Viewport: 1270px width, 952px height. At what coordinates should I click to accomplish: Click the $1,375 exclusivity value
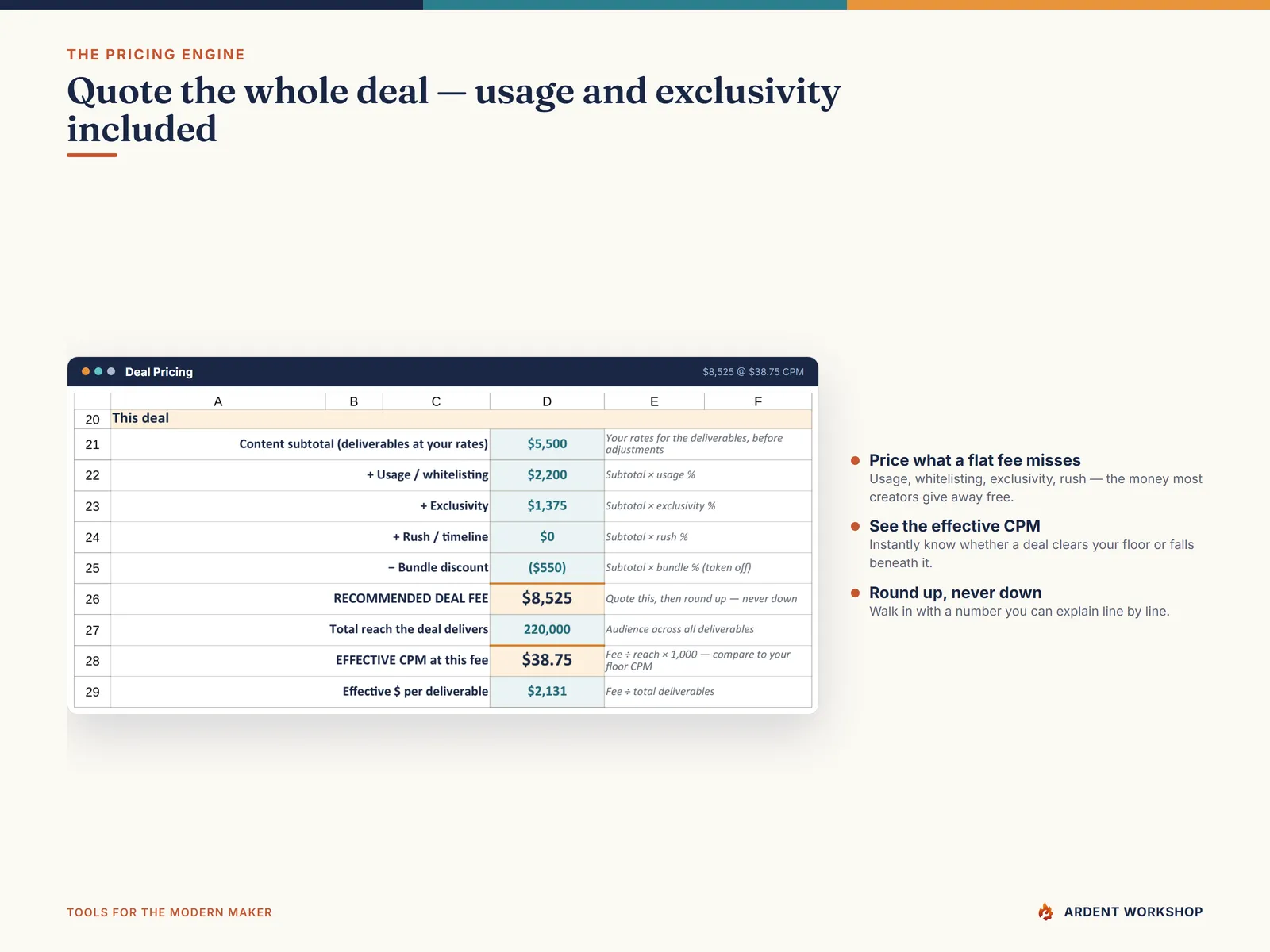tap(547, 506)
